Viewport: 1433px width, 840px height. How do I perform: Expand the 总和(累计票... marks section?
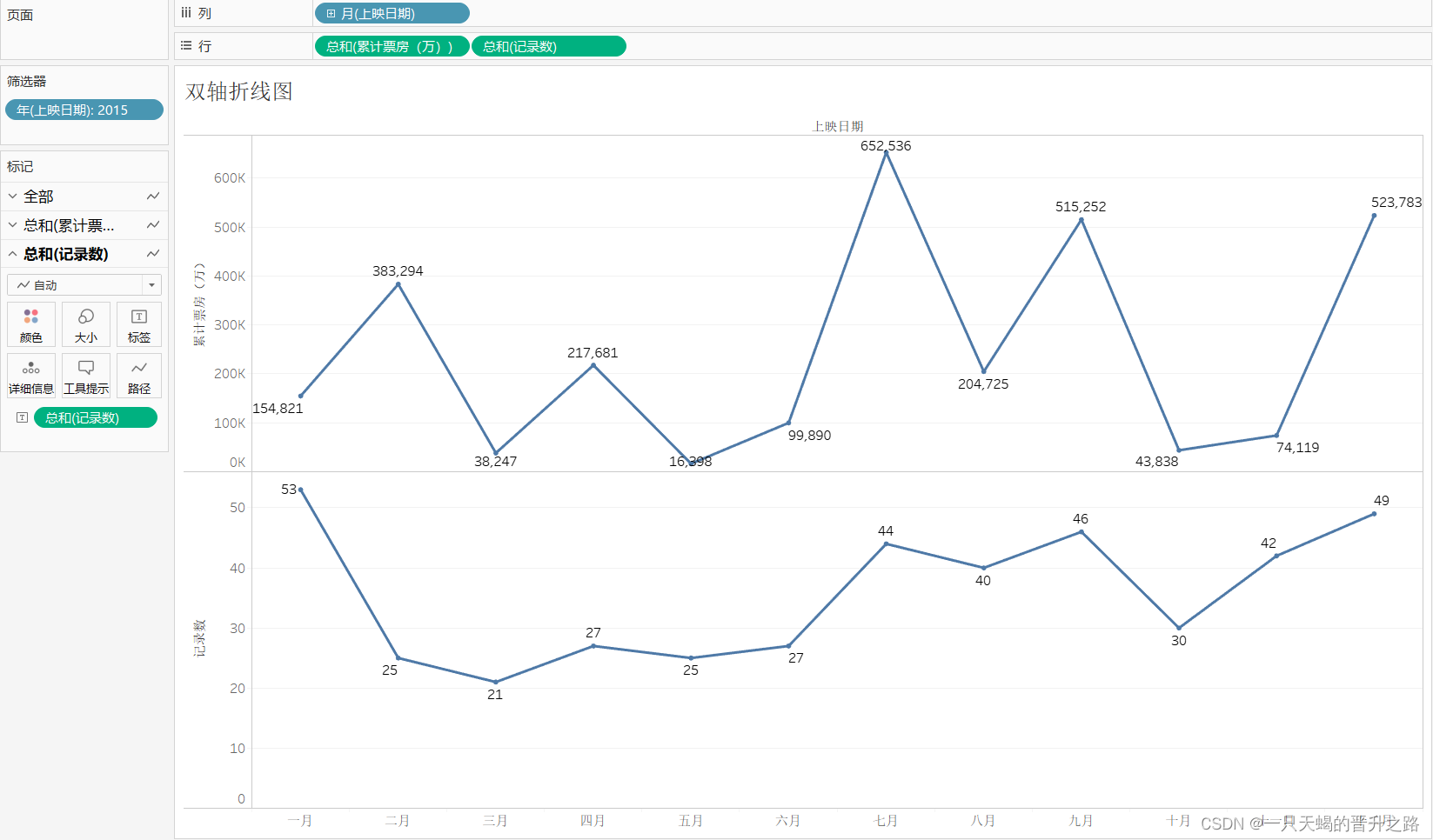pos(12,225)
